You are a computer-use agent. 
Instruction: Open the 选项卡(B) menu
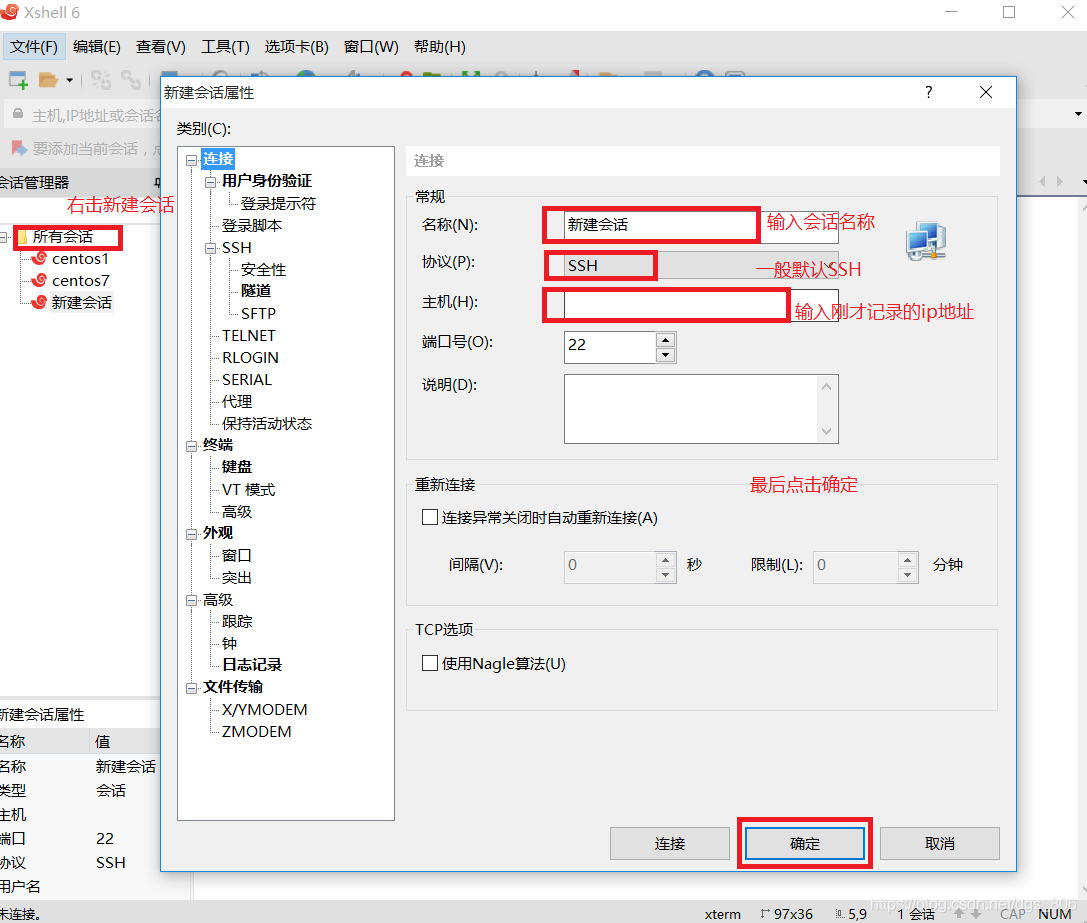pyautogui.click(x=297, y=46)
